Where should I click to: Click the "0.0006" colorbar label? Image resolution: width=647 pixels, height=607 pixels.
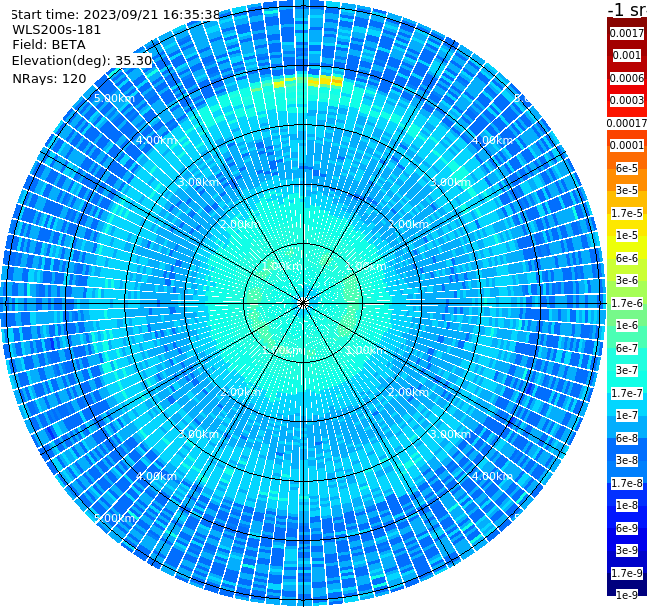tap(627, 78)
